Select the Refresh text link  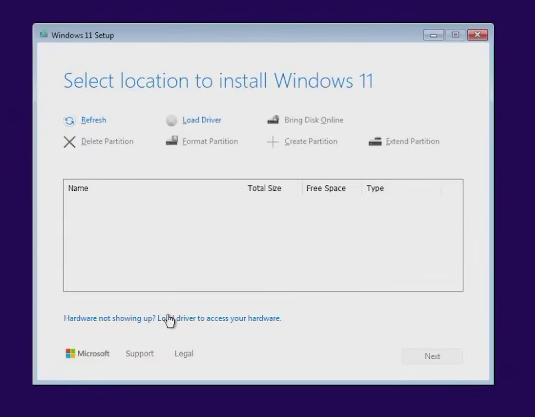[x=93, y=120]
